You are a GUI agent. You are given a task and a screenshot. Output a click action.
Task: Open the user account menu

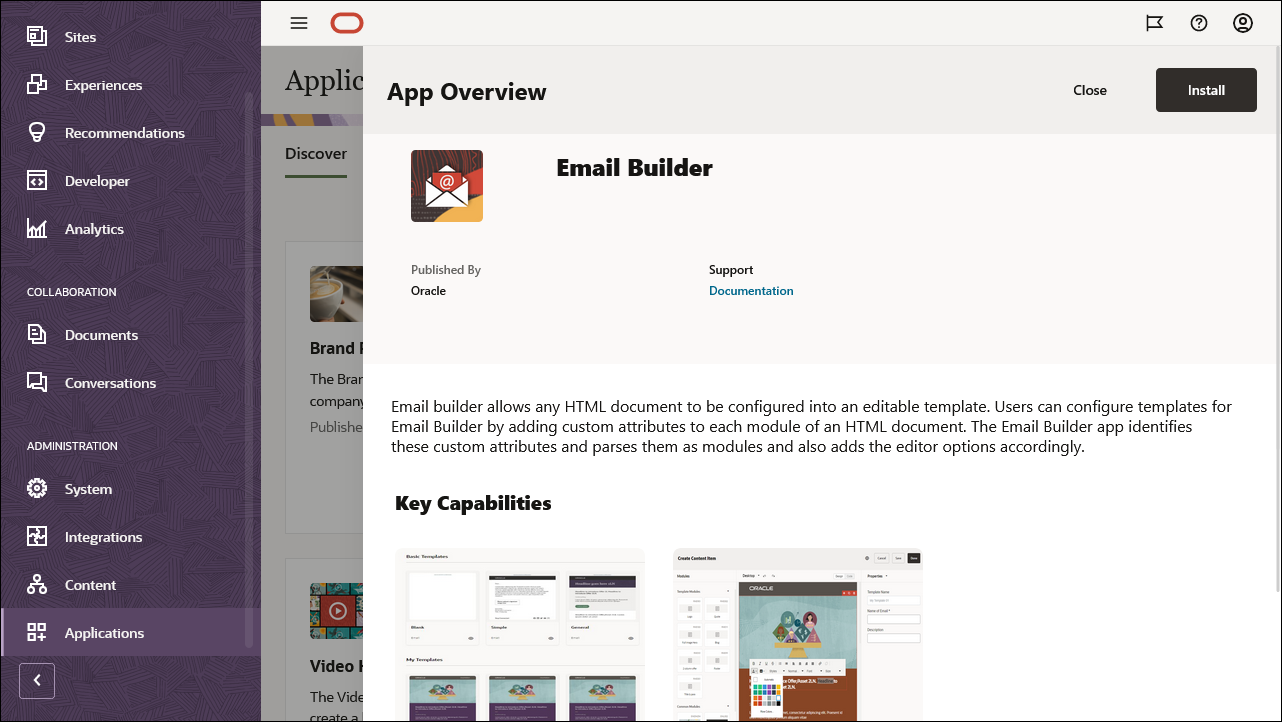(1243, 22)
